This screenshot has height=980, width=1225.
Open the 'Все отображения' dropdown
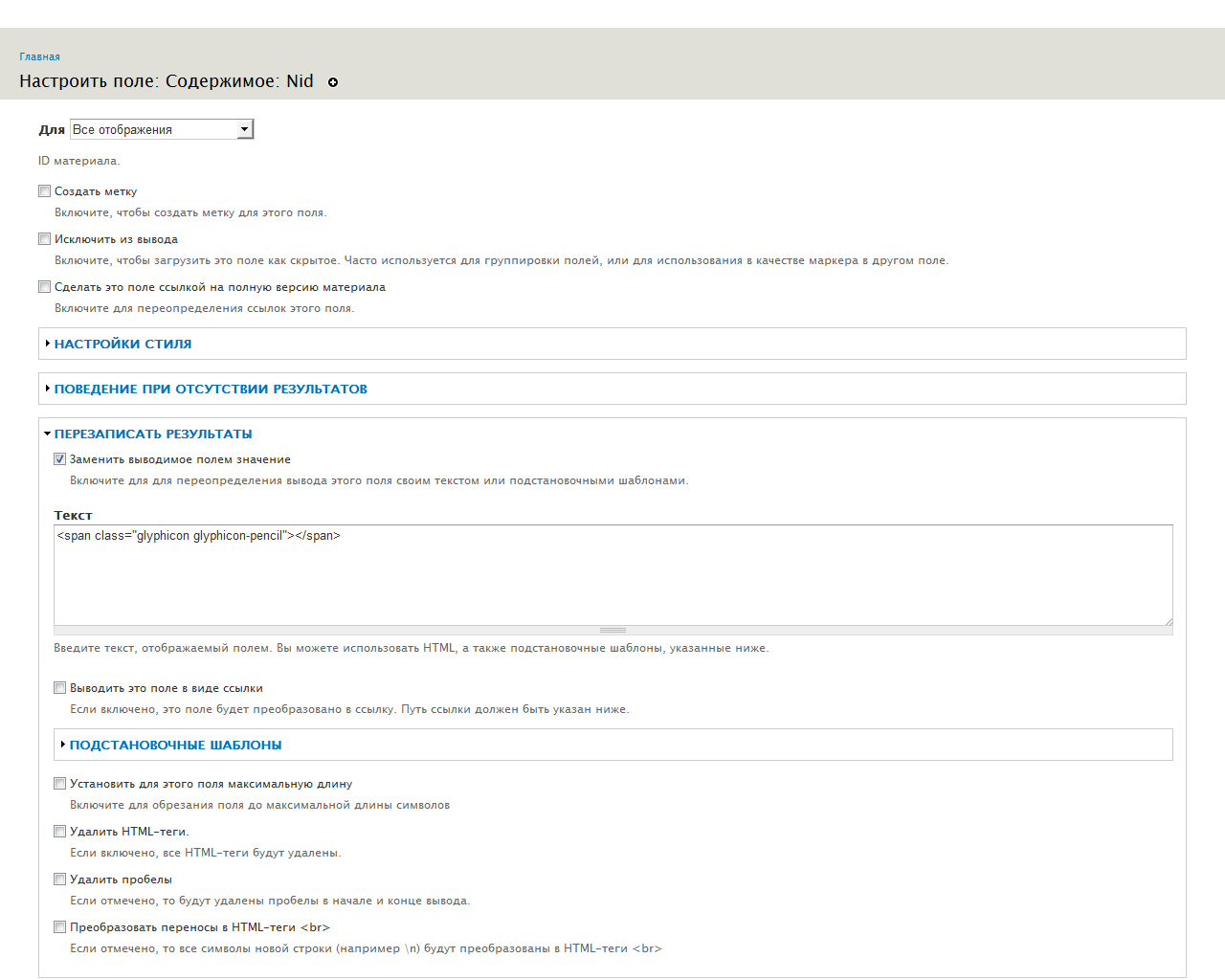[x=162, y=129]
